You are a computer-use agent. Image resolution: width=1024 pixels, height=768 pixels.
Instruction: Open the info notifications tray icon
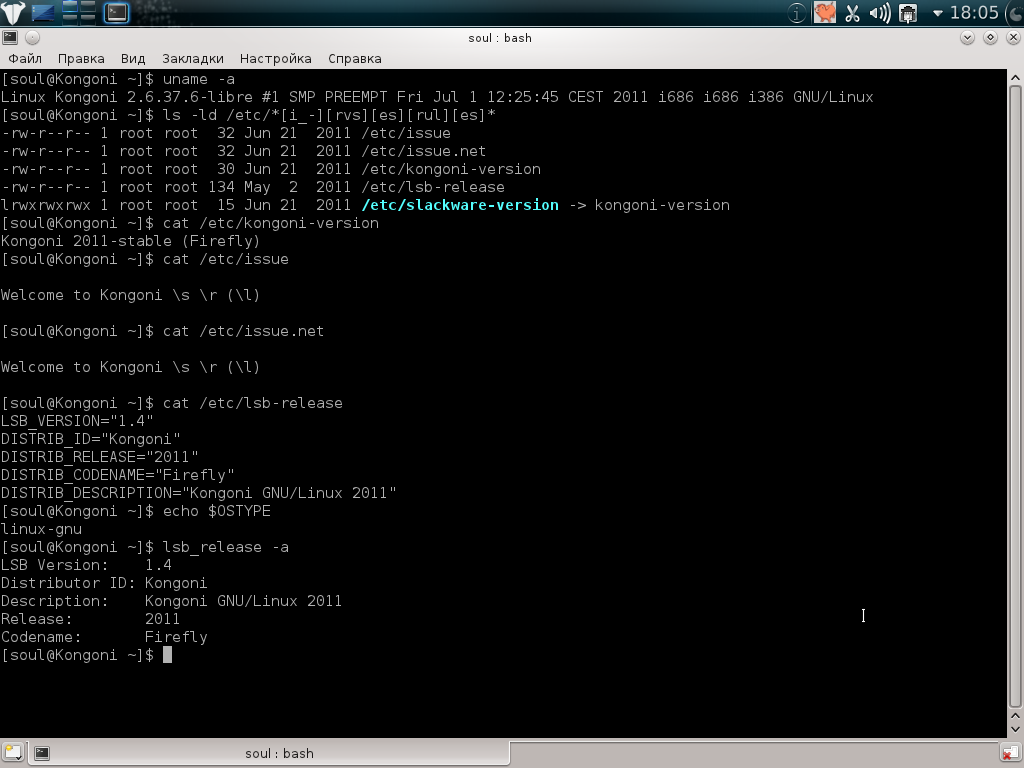coord(796,13)
